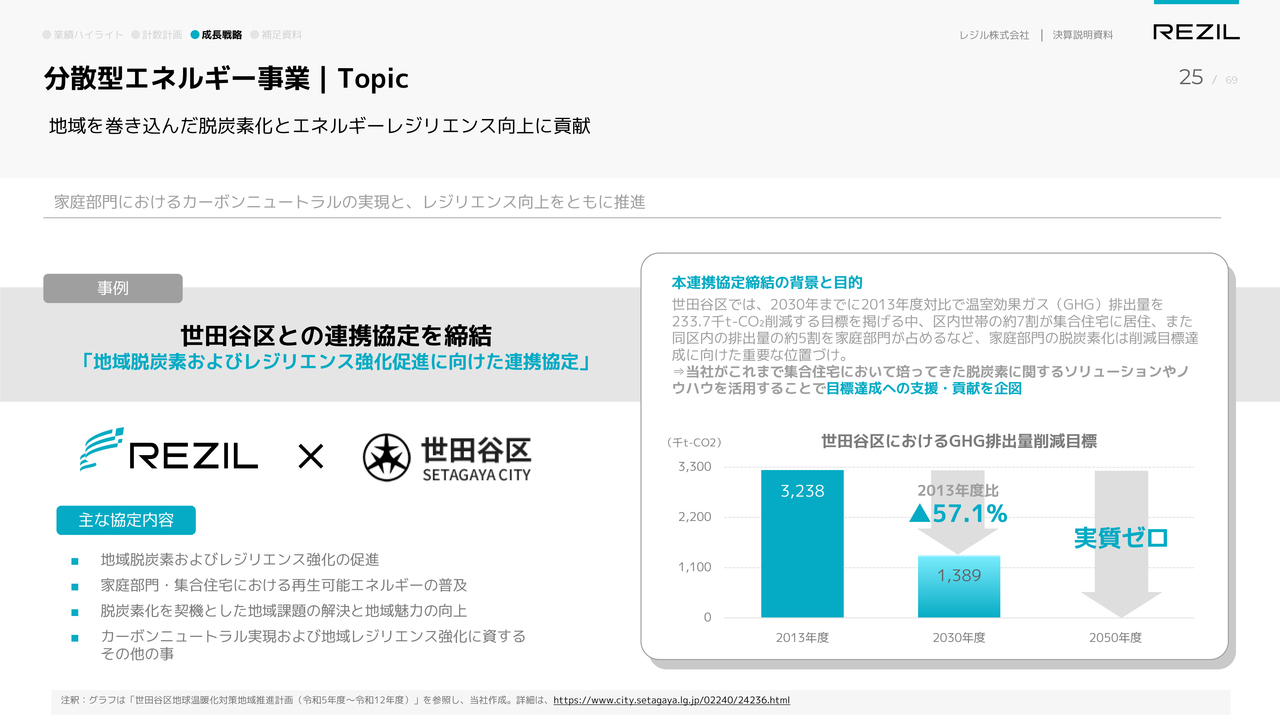This screenshot has height=720, width=1280.
Task: Click the 2030年度 bar showing 1,389
Action: click(x=959, y=586)
